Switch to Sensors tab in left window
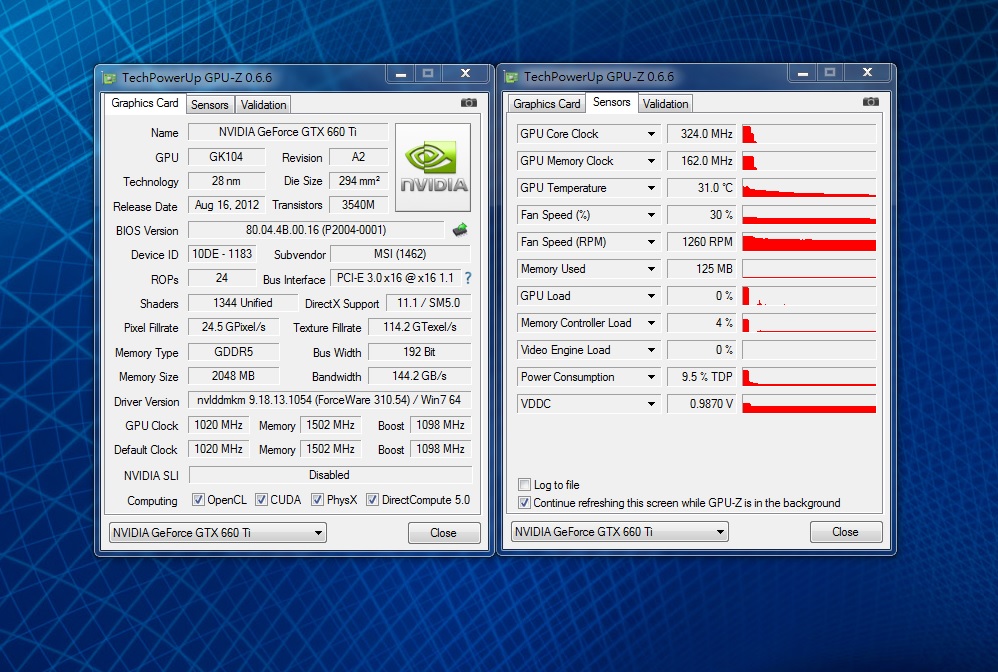 pyautogui.click(x=209, y=105)
